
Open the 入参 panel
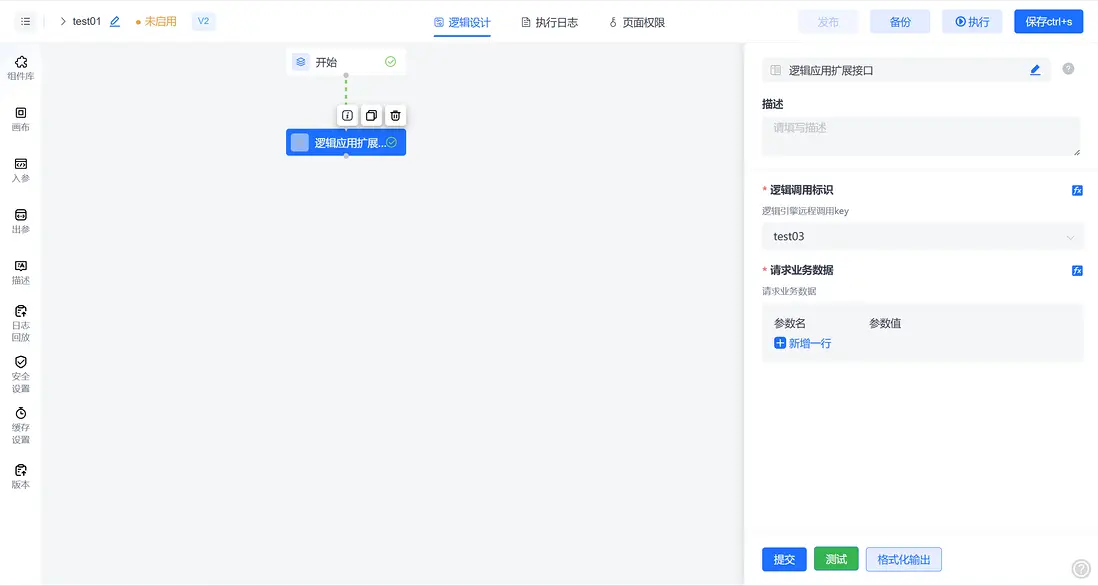click(x=20, y=170)
